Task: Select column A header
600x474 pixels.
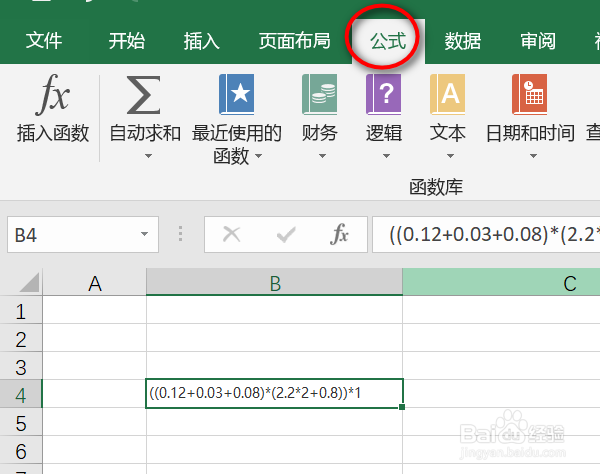Action: click(95, 282)
